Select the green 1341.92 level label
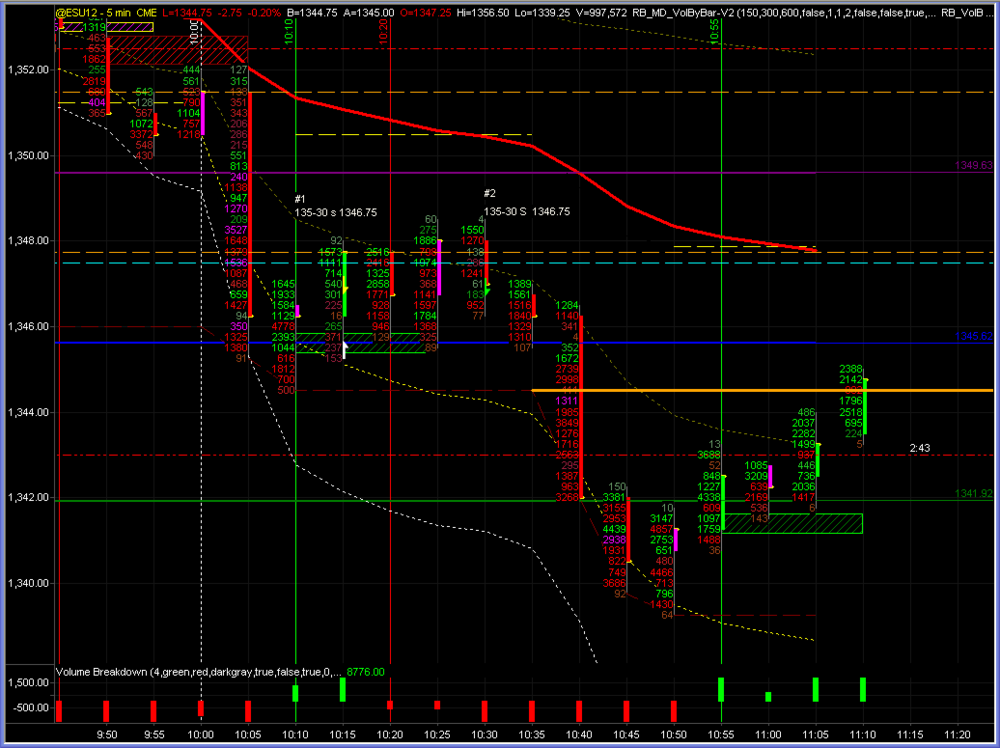1000x748 pixels. 973,494
